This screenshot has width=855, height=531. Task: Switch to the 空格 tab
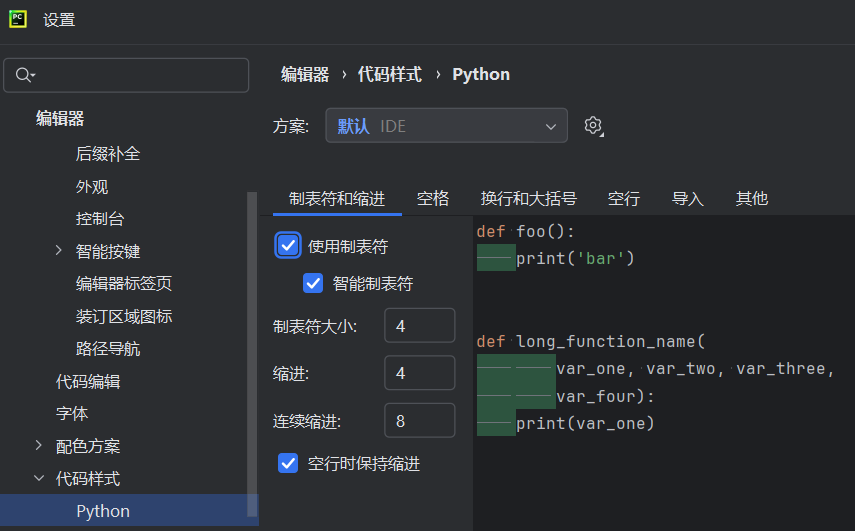click(x=432, y=198)
